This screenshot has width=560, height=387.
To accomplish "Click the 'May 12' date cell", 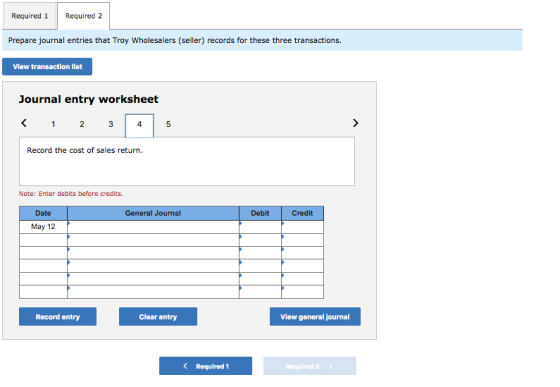I will coord(43,227).
